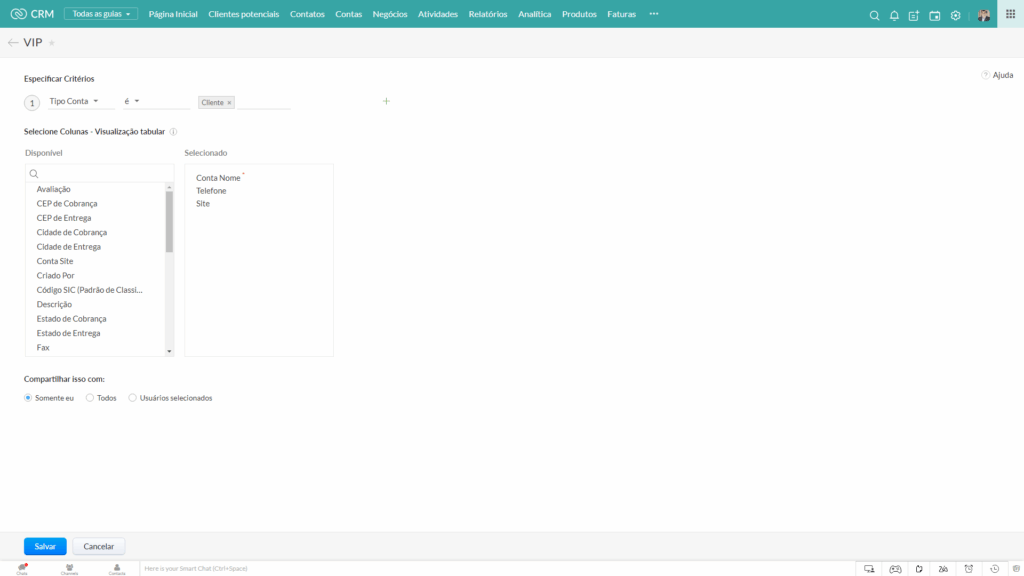This screenshot has height=576, width=1024.
Task: Open the search icon in top bar
Action: [x=874, y=15]
